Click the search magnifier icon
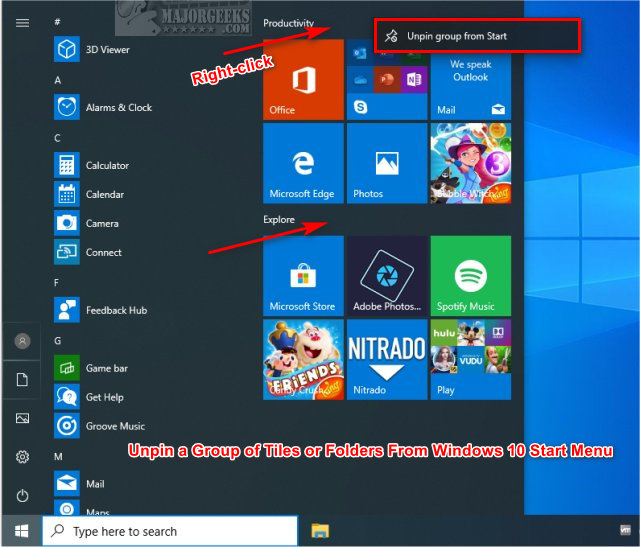The width and height of the screenshot is (640, 547). pyautogui.click(x=58, y=531)
